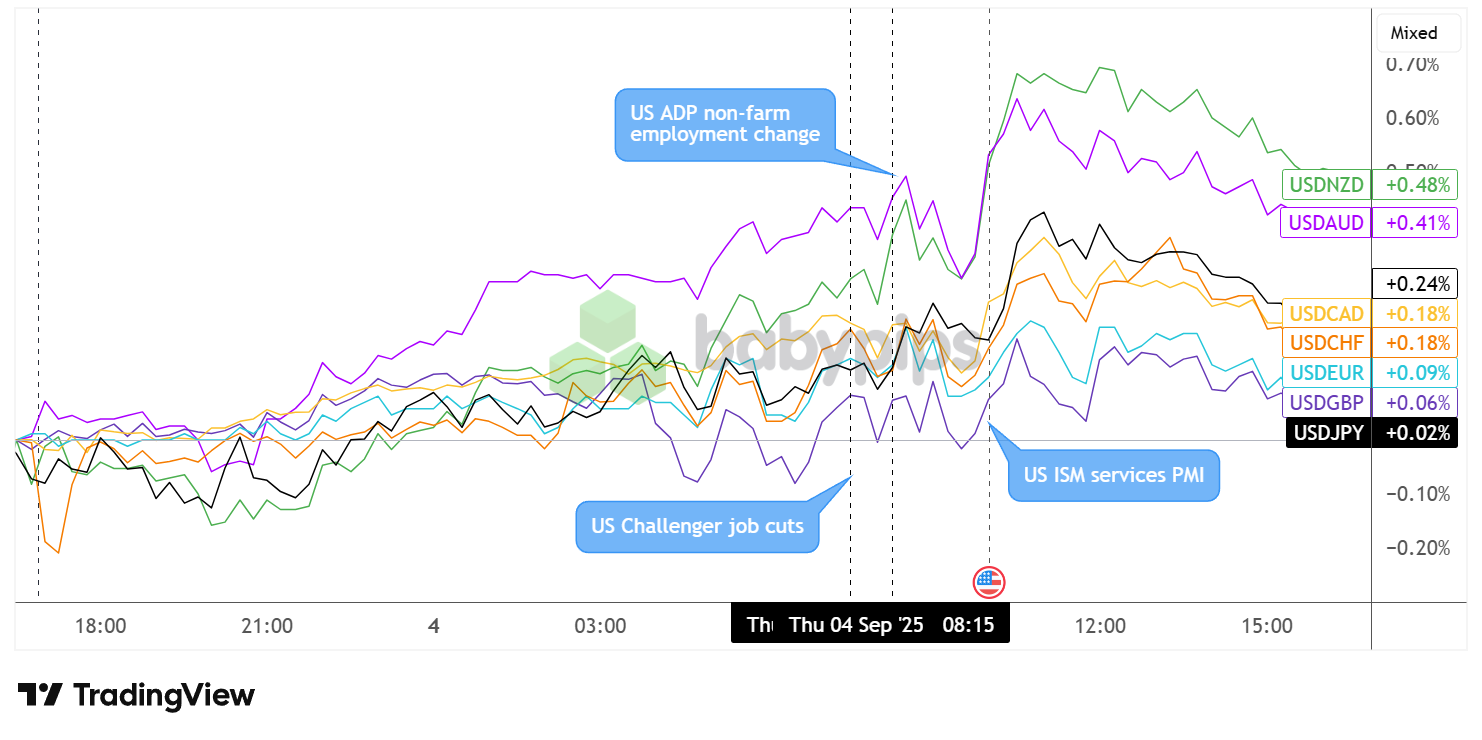
Task: Select the USDEUR legend label
Action: point(1326,373)
